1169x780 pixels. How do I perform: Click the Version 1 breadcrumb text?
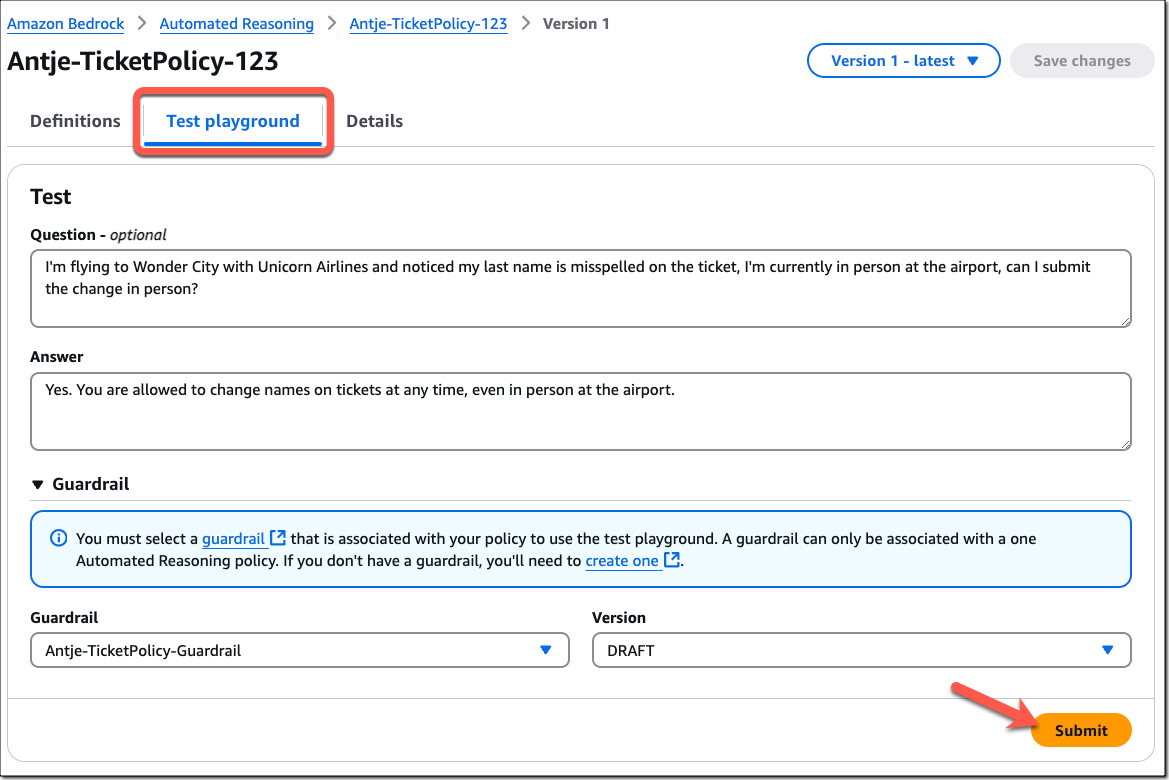[576, 24]
